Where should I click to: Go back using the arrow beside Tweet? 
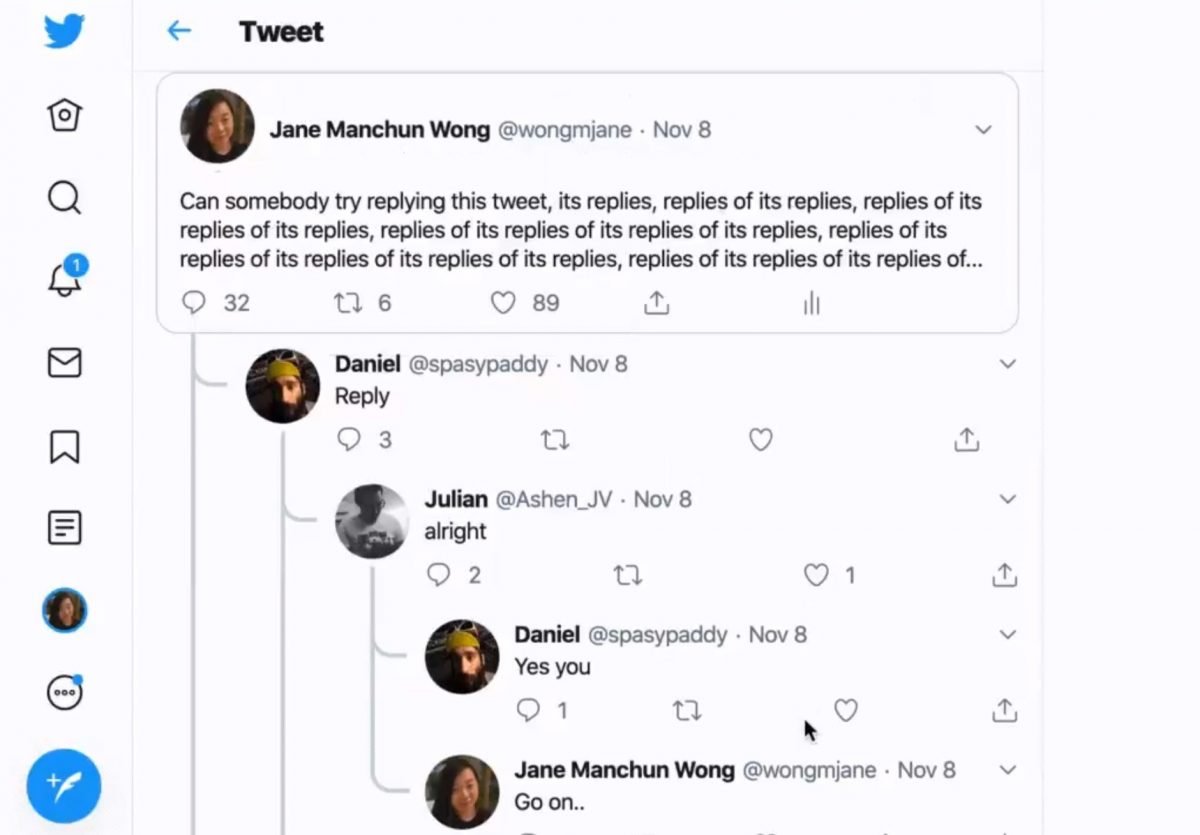point(179,31)
